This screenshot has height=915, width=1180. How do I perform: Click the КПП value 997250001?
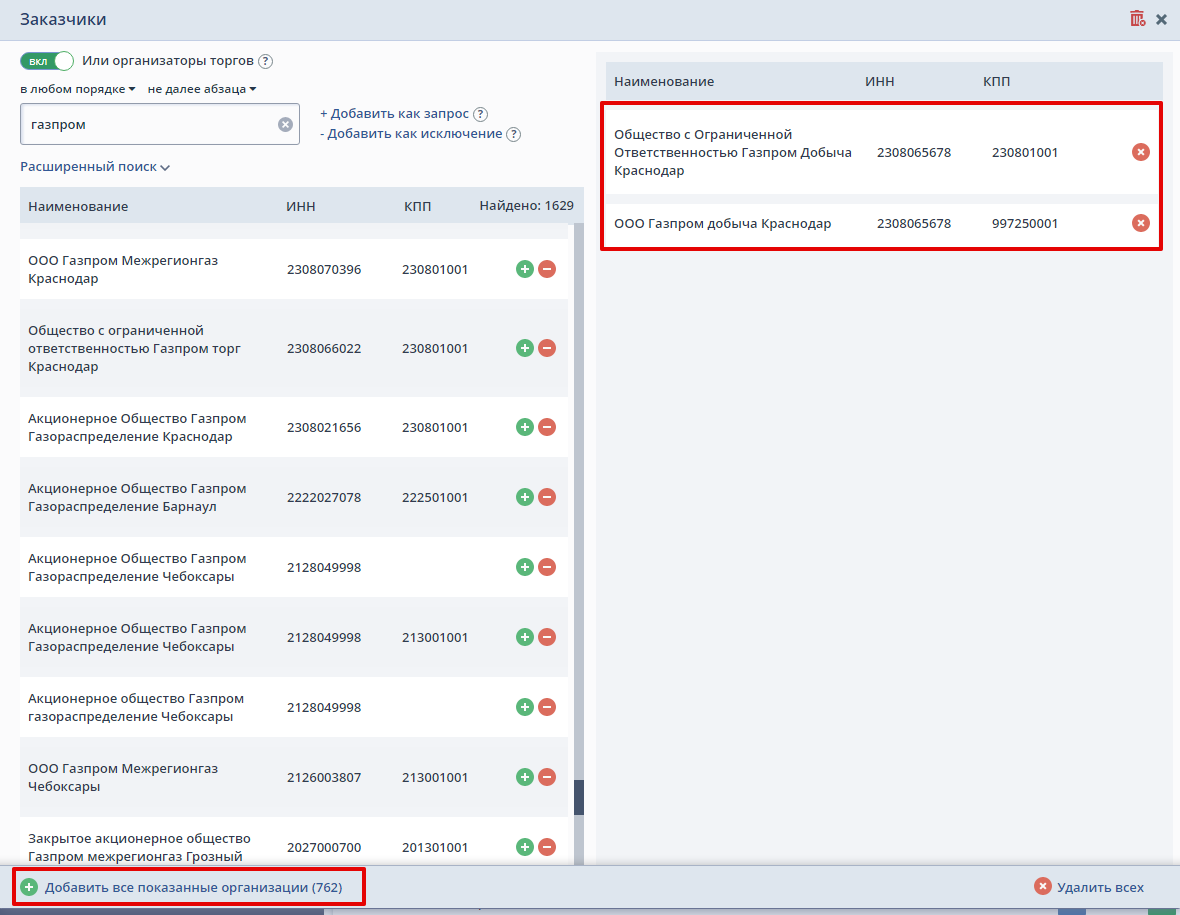1025,223
